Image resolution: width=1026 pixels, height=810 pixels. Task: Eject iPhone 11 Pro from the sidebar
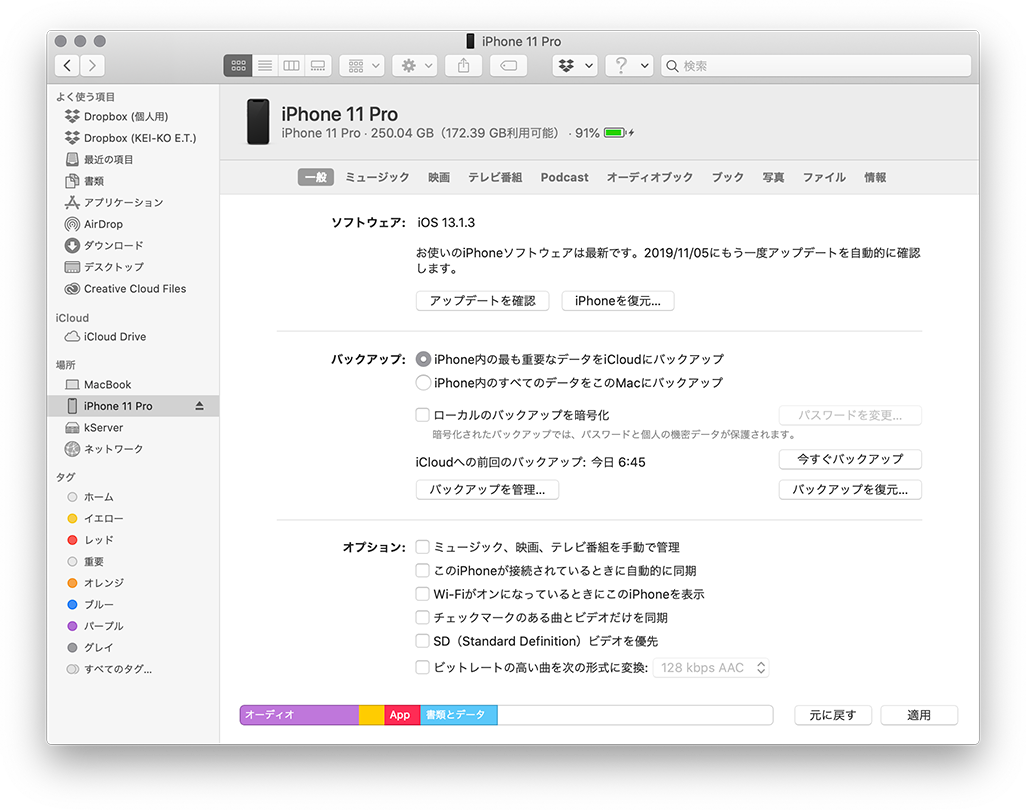pos(200,406)
